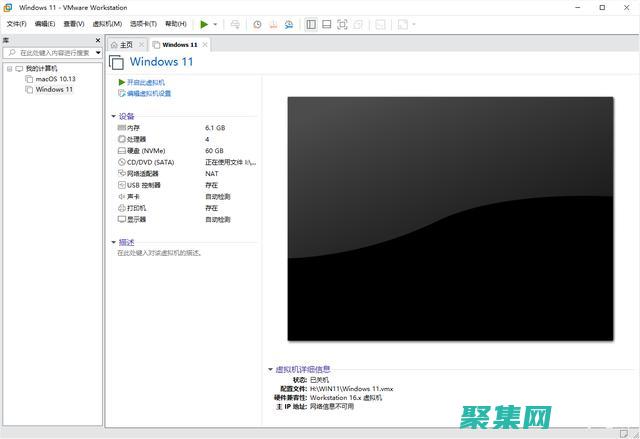Click the library search input field
Viewport: 640px width, 439px height.
coord(52,53)
